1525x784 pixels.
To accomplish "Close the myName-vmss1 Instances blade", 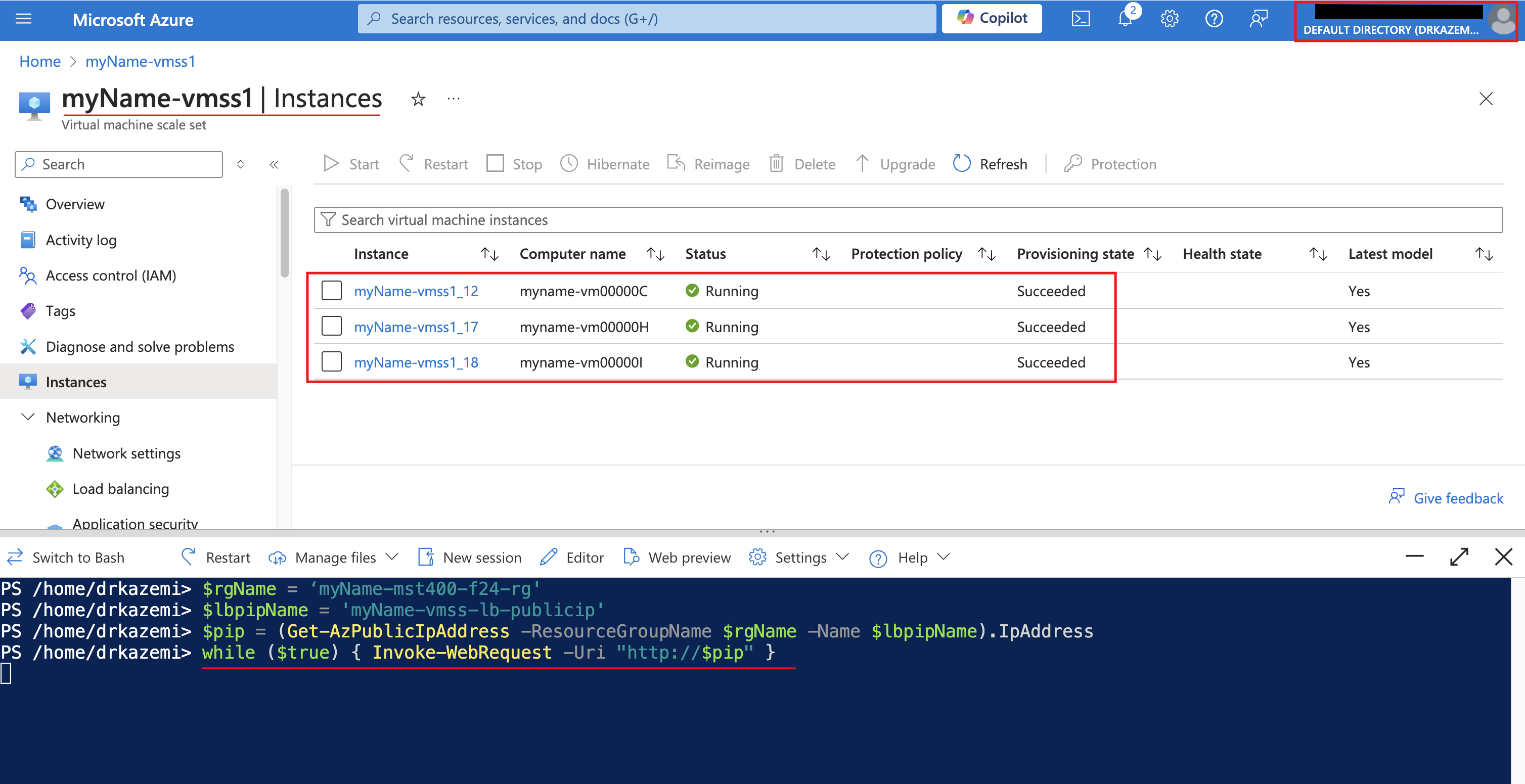I will (x=1486, y=99).
